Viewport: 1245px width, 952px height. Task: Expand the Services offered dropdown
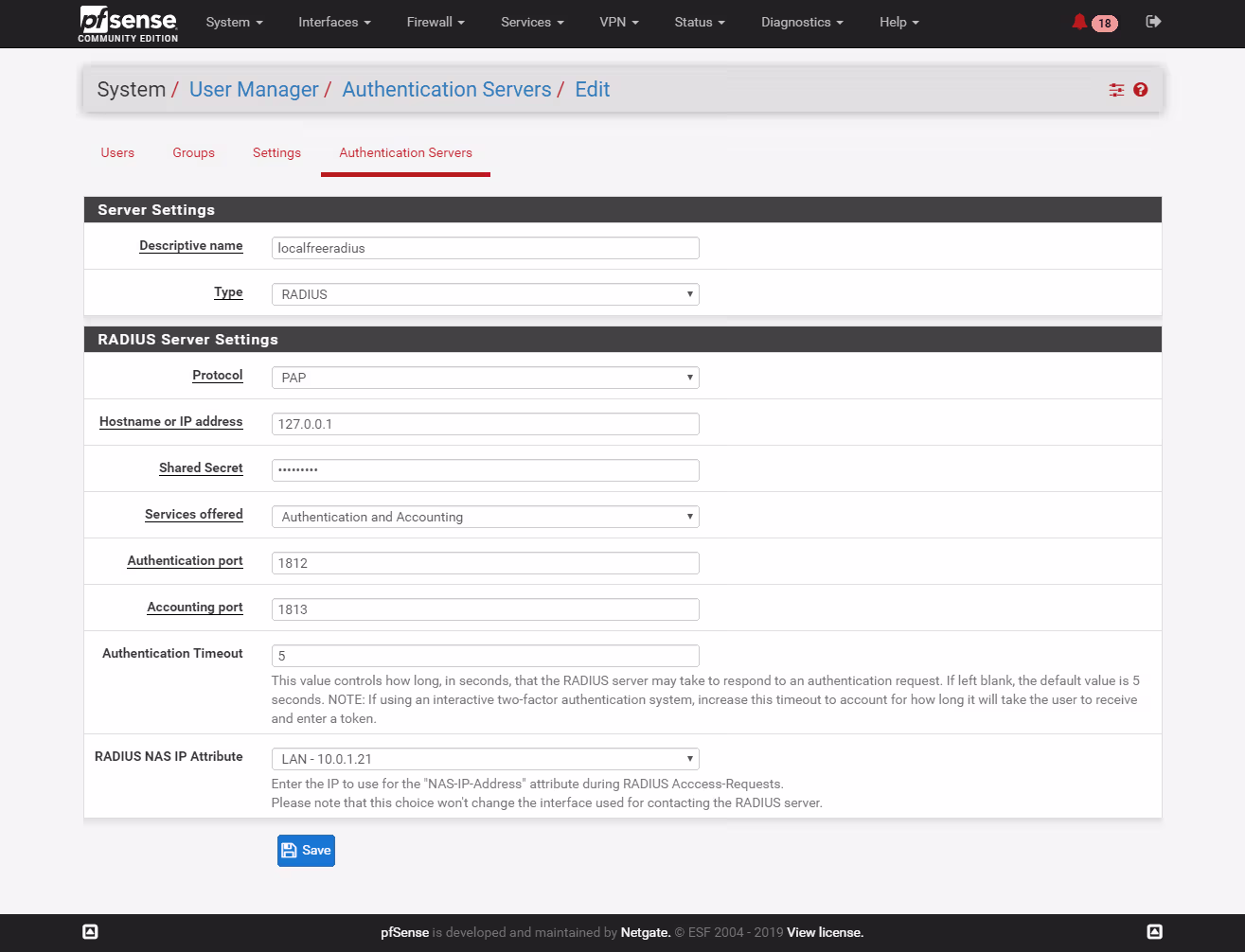[485, 517]
